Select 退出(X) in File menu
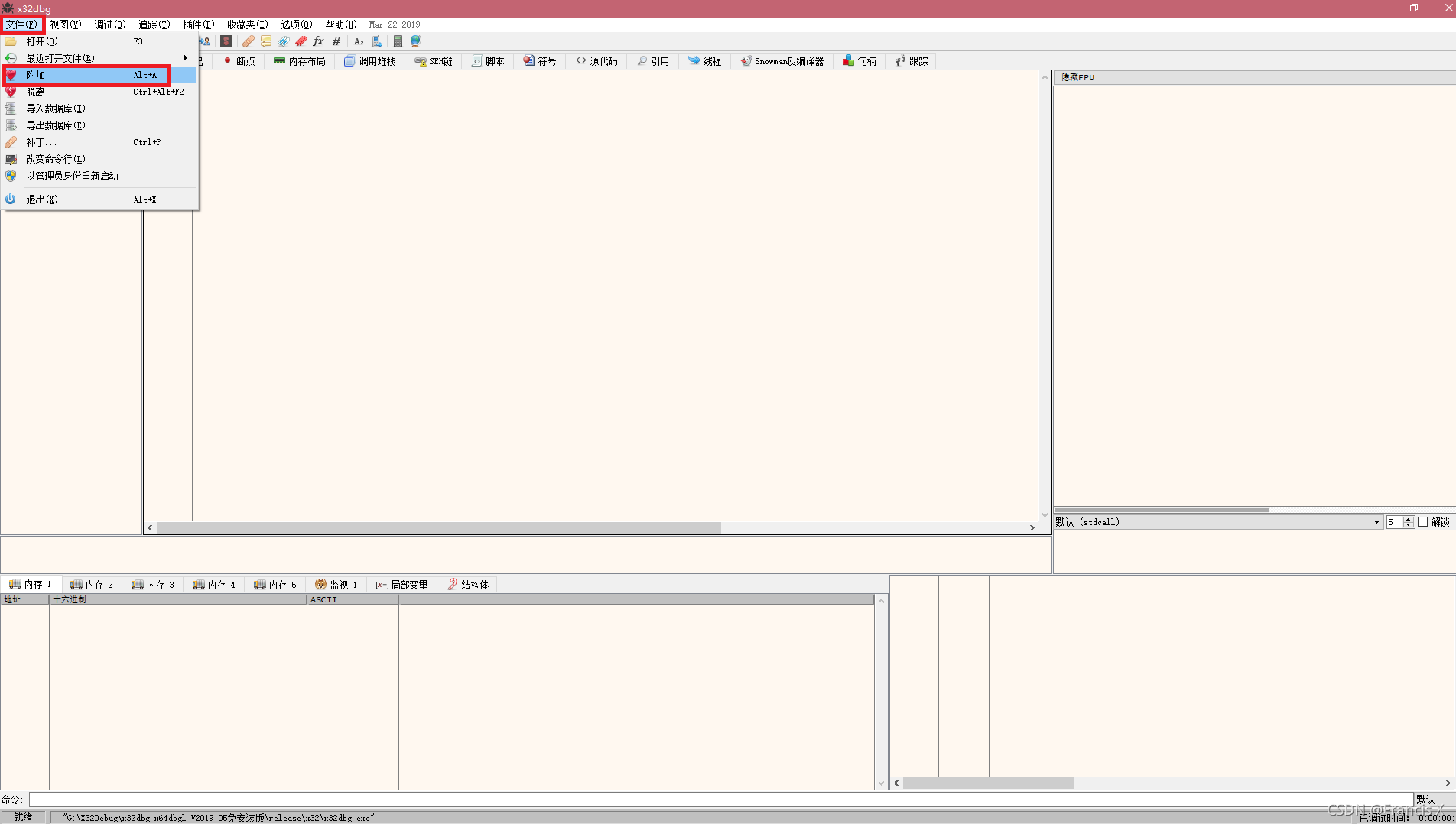This screenshot has height=824, width=1456. tap(99, 200)
